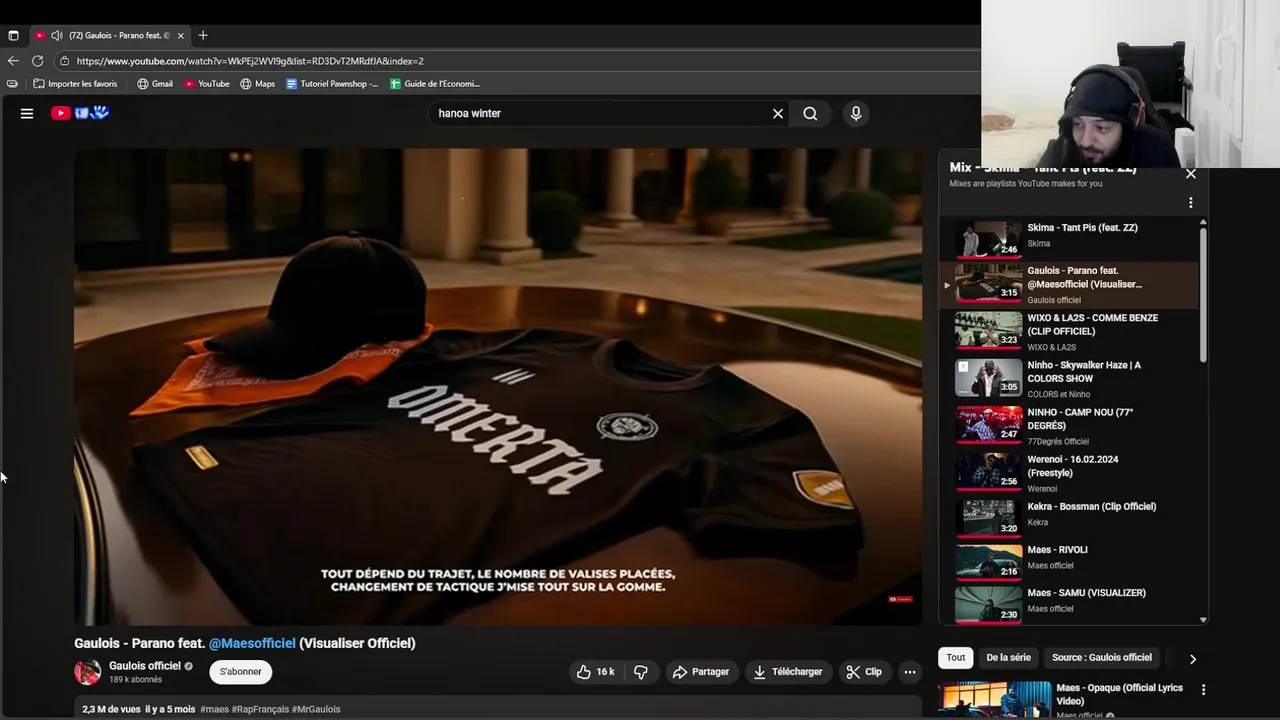The height and width of the screenshot is (720, 1280).
Task: Open the YouTube bookmark
Action: coord(207,84)
